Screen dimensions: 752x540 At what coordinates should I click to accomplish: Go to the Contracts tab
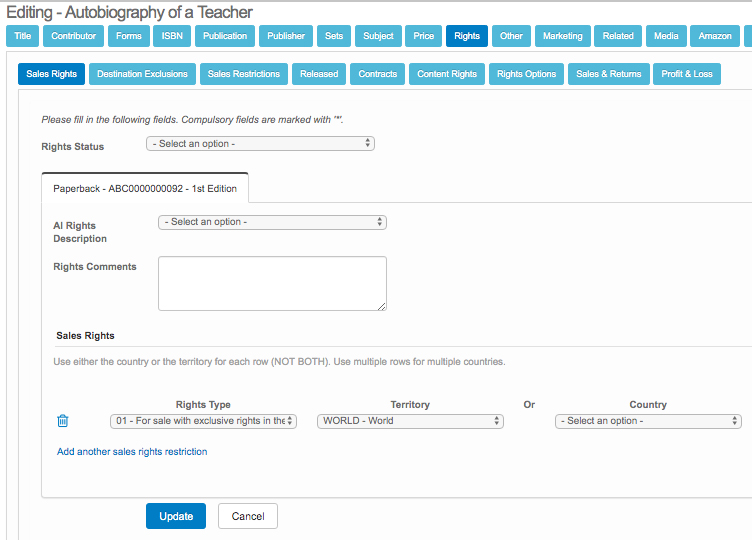coord(377,74)
